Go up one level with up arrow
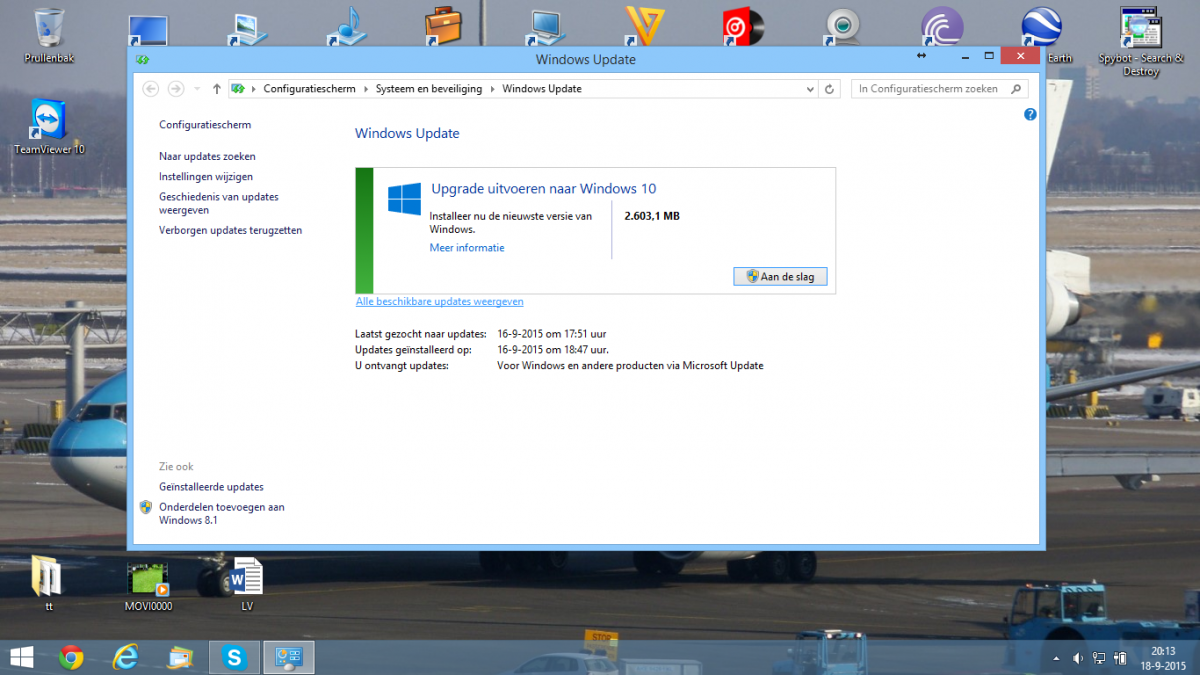Viewport: 1200px width, 675px height. pos(217,89)
